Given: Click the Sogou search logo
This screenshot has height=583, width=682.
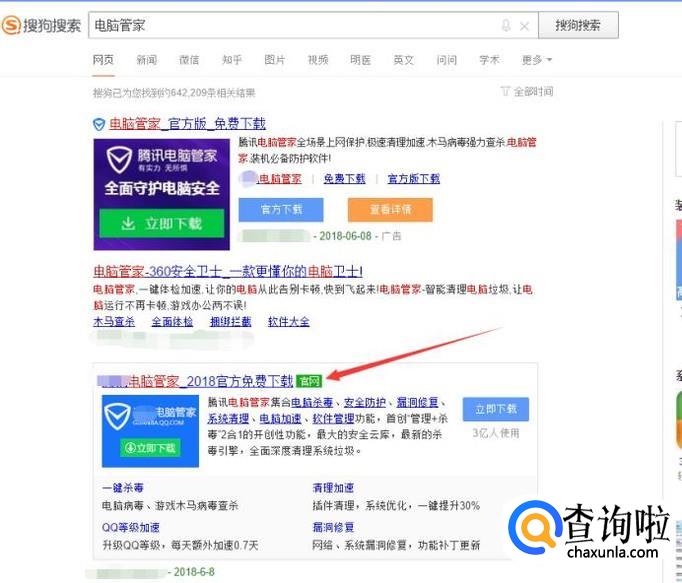Looking at the screenshot, I should click(41, 25).
